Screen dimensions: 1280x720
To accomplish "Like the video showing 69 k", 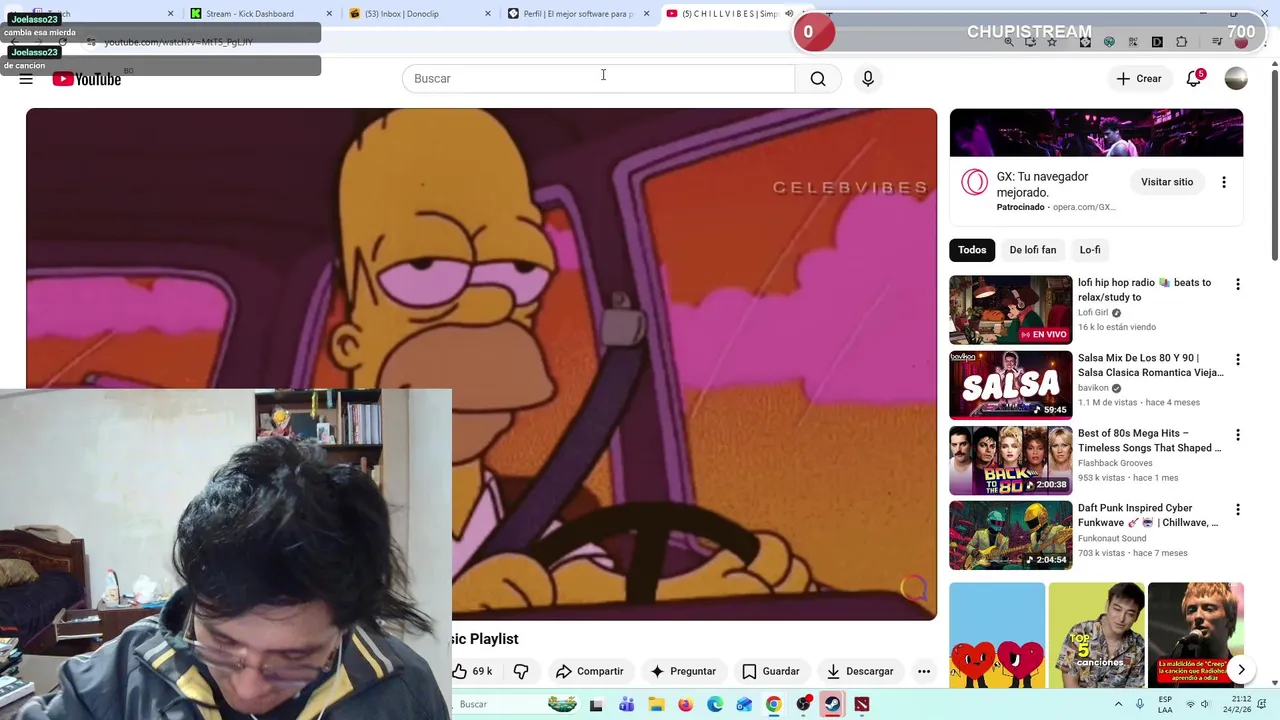I will (473, 671).
